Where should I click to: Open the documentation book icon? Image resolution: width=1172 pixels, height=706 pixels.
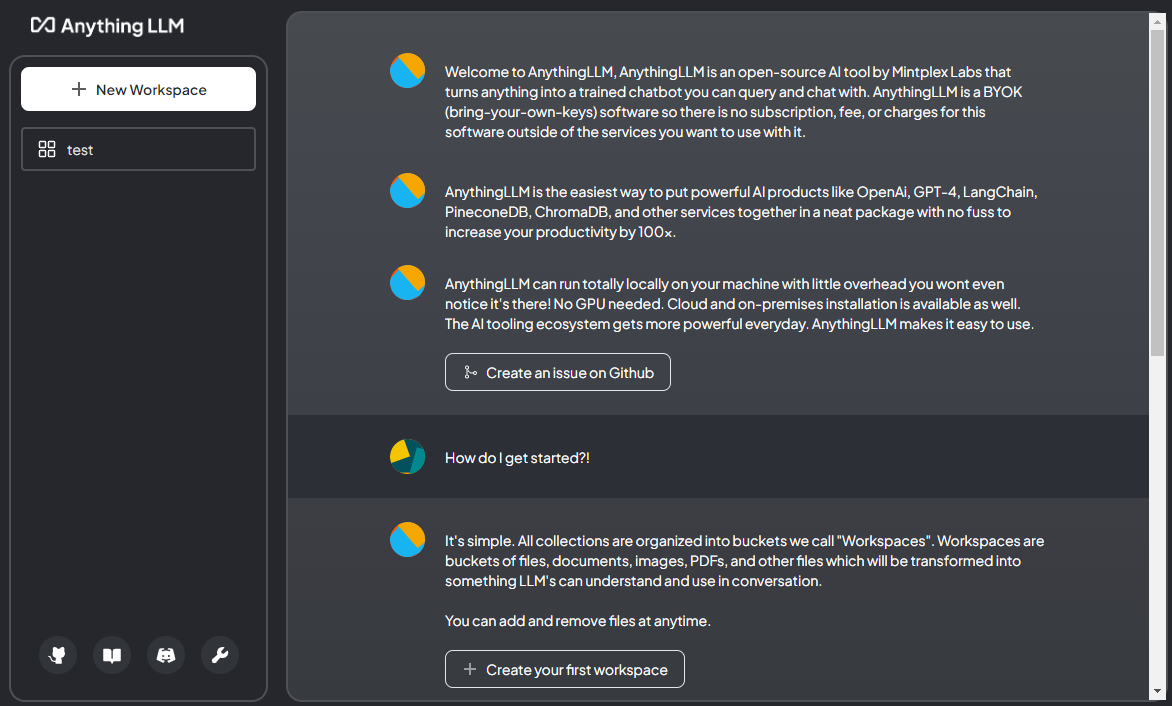(111, 655)
